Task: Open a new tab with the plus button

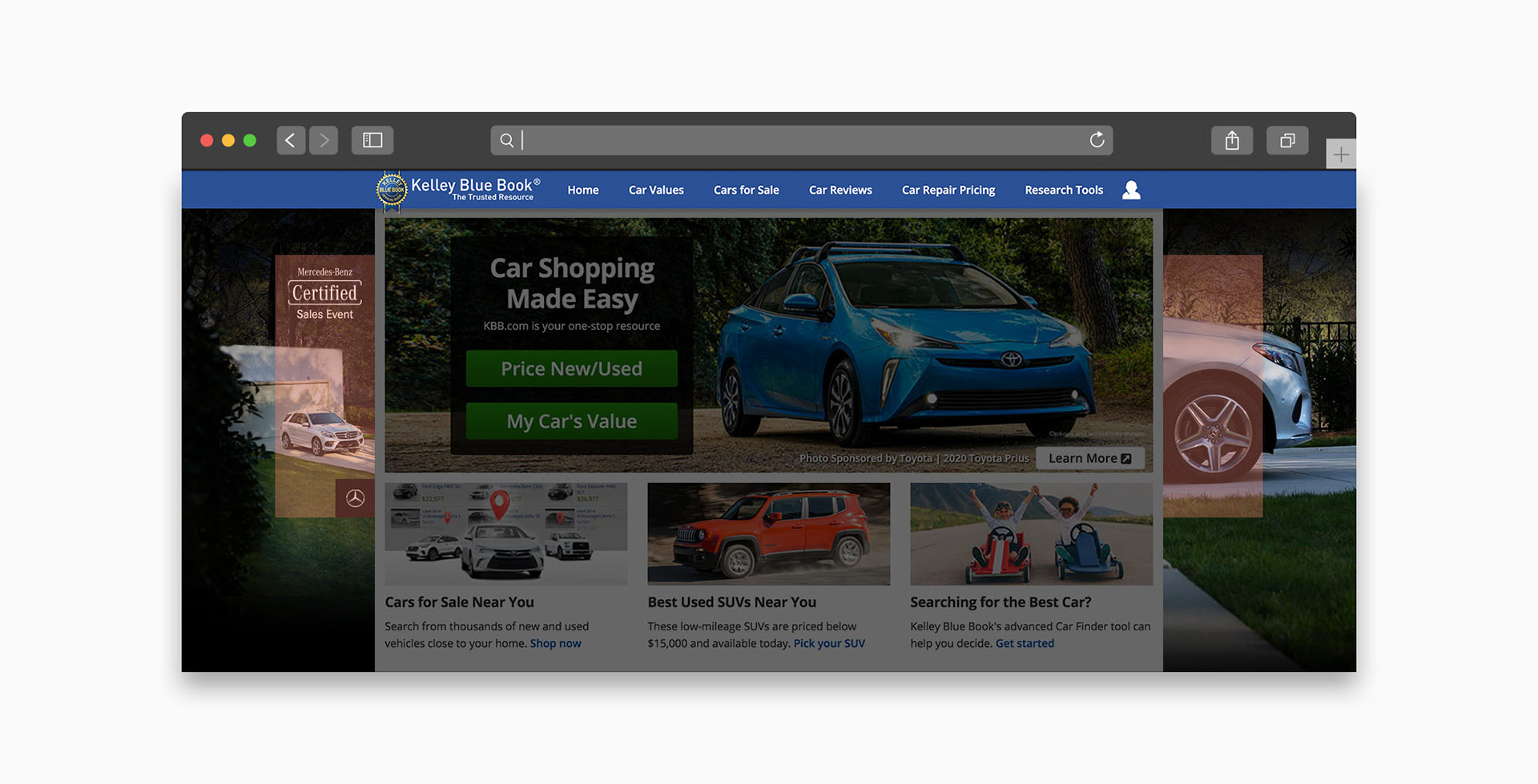Action: coord(1341,154)
